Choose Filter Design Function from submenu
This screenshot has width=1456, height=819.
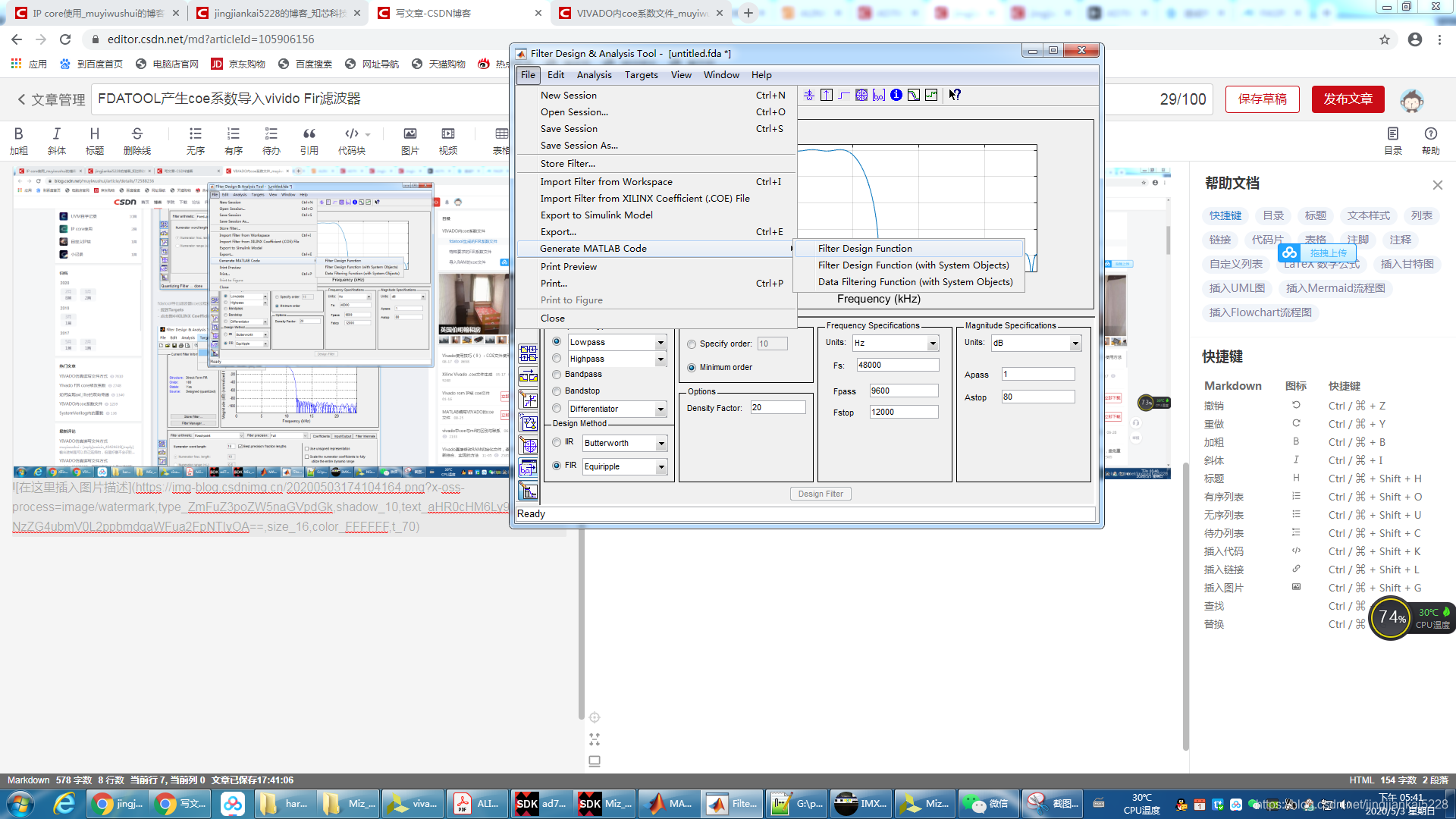pyautogui.click(x=865, y=248)
